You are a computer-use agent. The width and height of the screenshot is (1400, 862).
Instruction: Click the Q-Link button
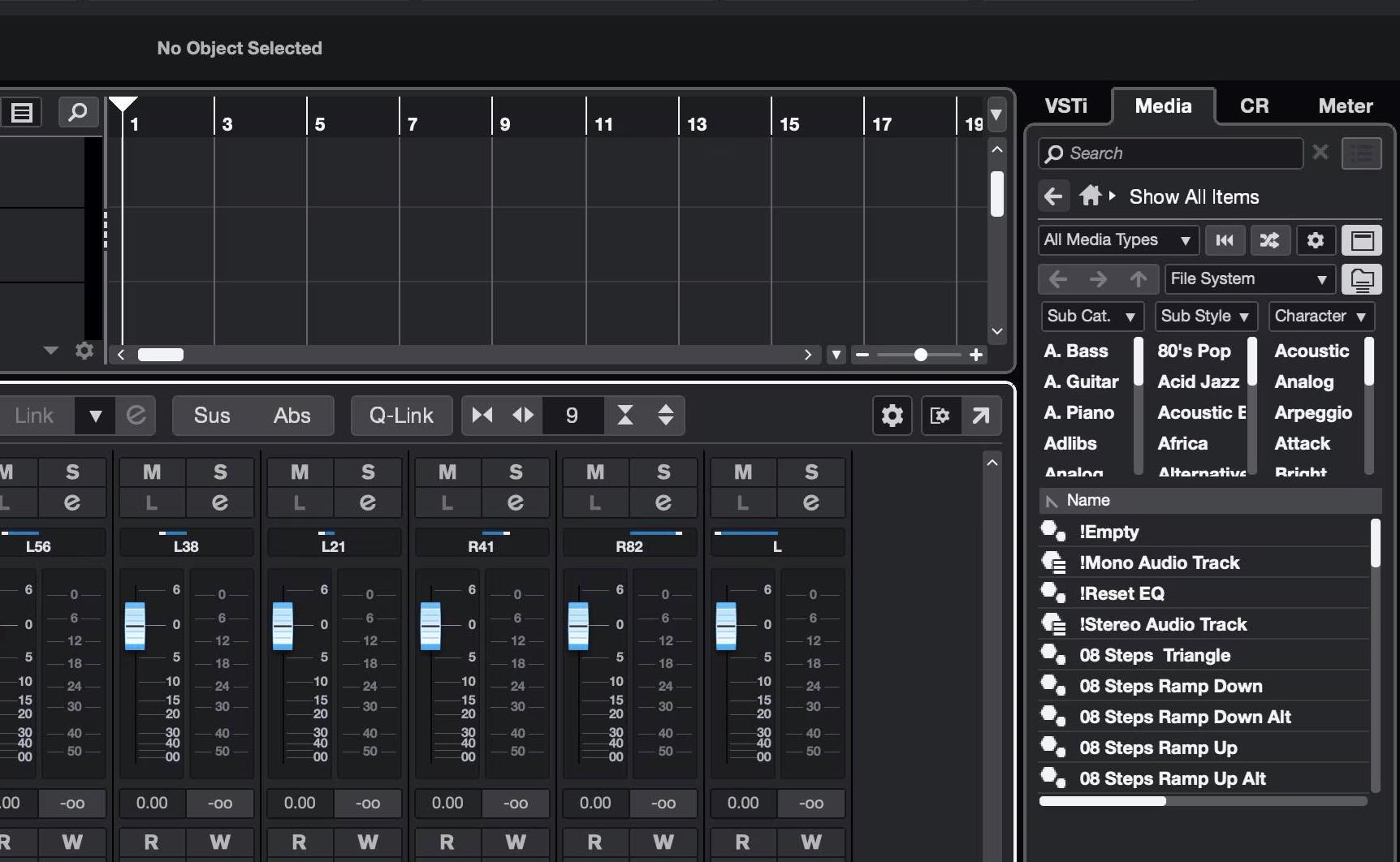tap(401, 416)
